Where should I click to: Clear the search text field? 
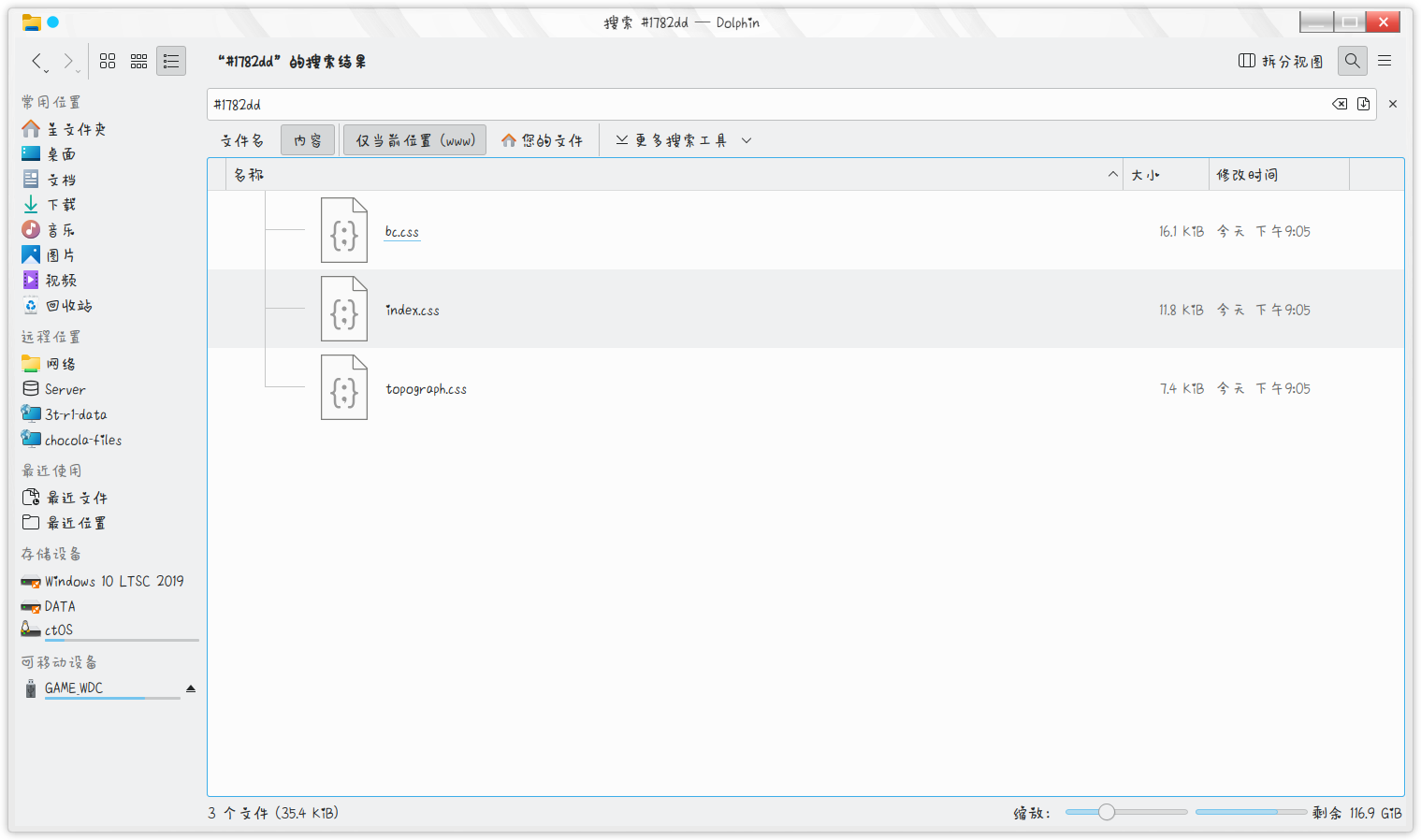coord(1340,104)
